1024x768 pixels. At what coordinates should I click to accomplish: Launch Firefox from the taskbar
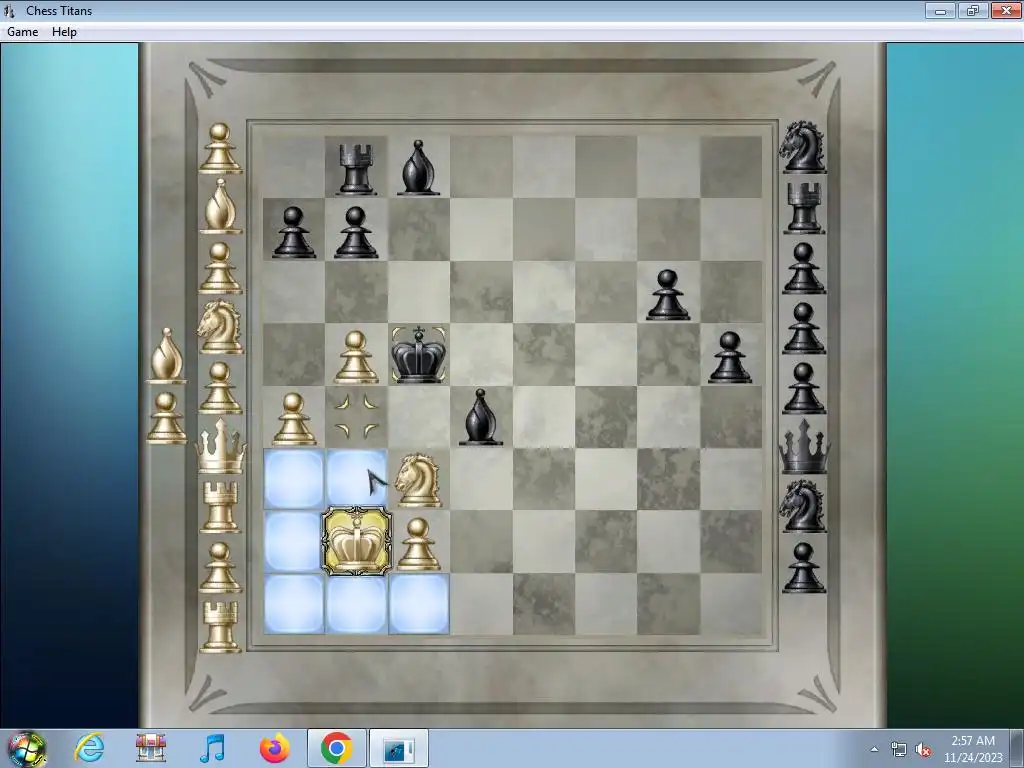click(x=274, y=748)
